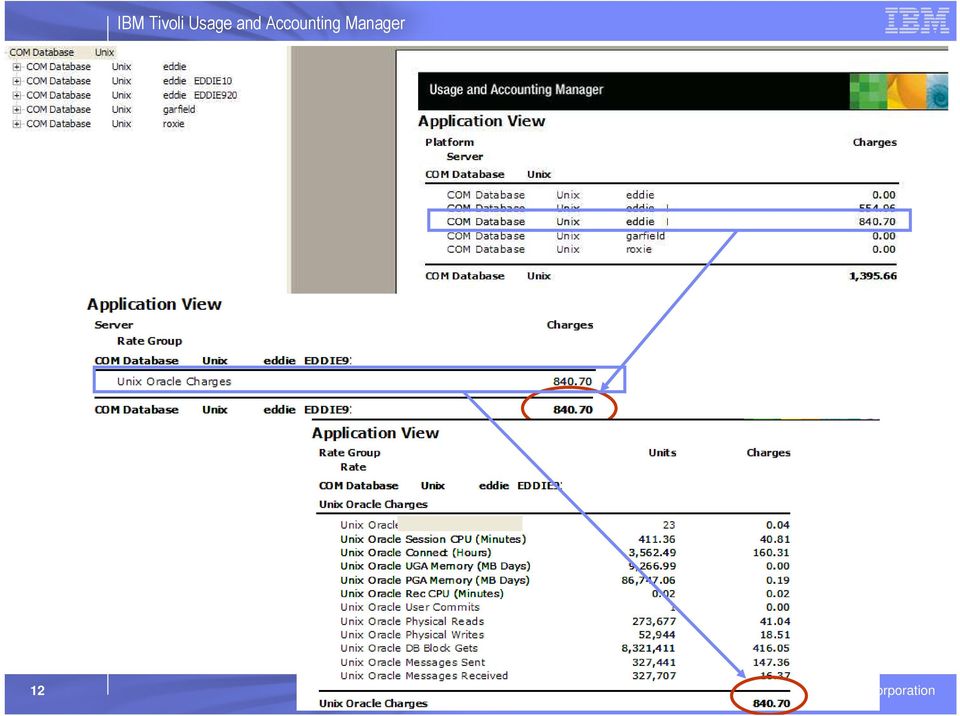
Task: Expand the tree node for eddie EDDIE920
Action: tap(17, 95)
